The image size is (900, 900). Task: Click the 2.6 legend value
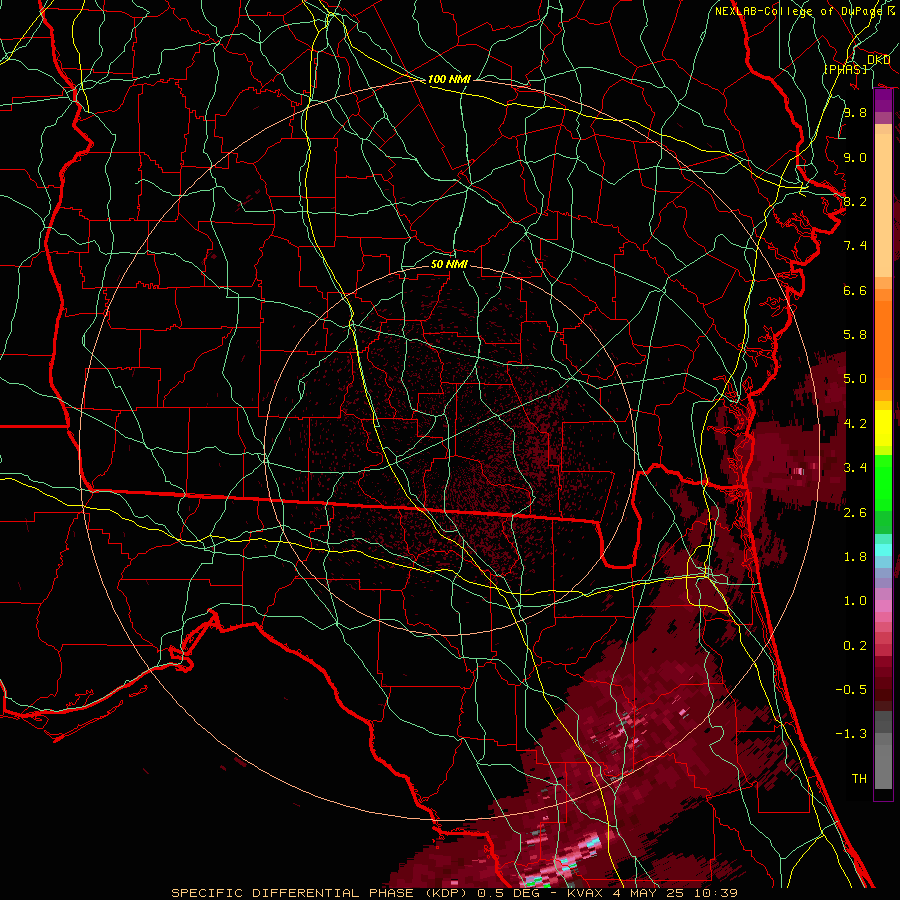point(855,513)
